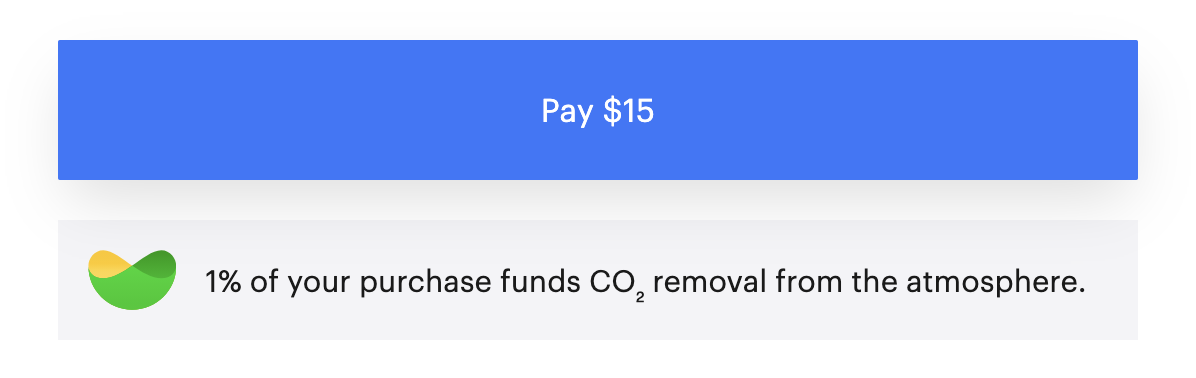Click the green Stripe Climate leaf icon
Screen dimensions: 1196x378
coord(132,280)
